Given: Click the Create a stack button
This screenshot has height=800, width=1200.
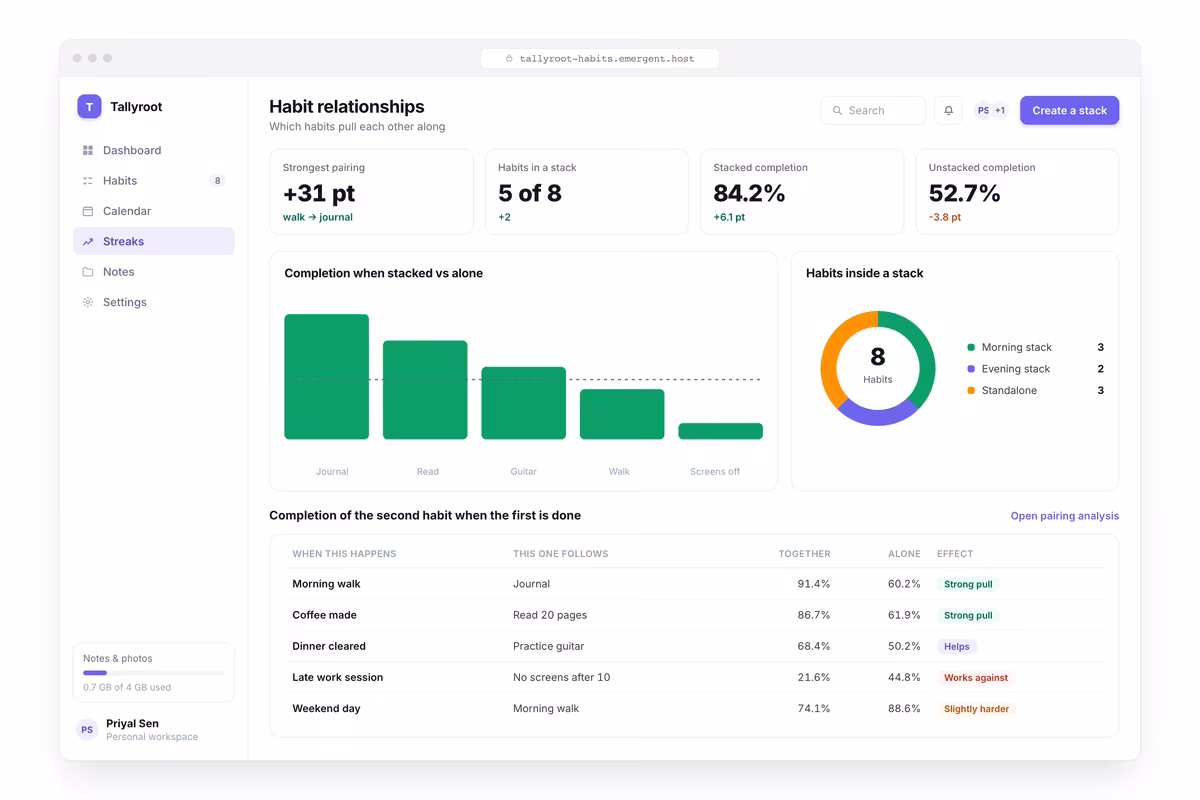Looking at the screenshot, I should pos(1069,111).
